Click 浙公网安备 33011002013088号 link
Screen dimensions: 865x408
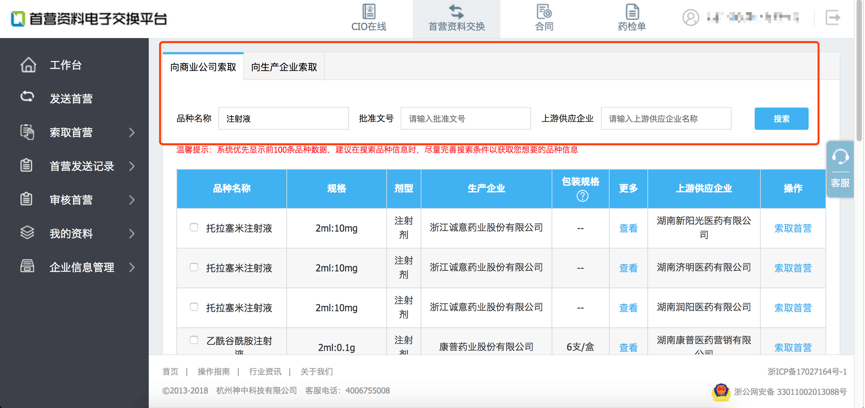tap(790, 392)
